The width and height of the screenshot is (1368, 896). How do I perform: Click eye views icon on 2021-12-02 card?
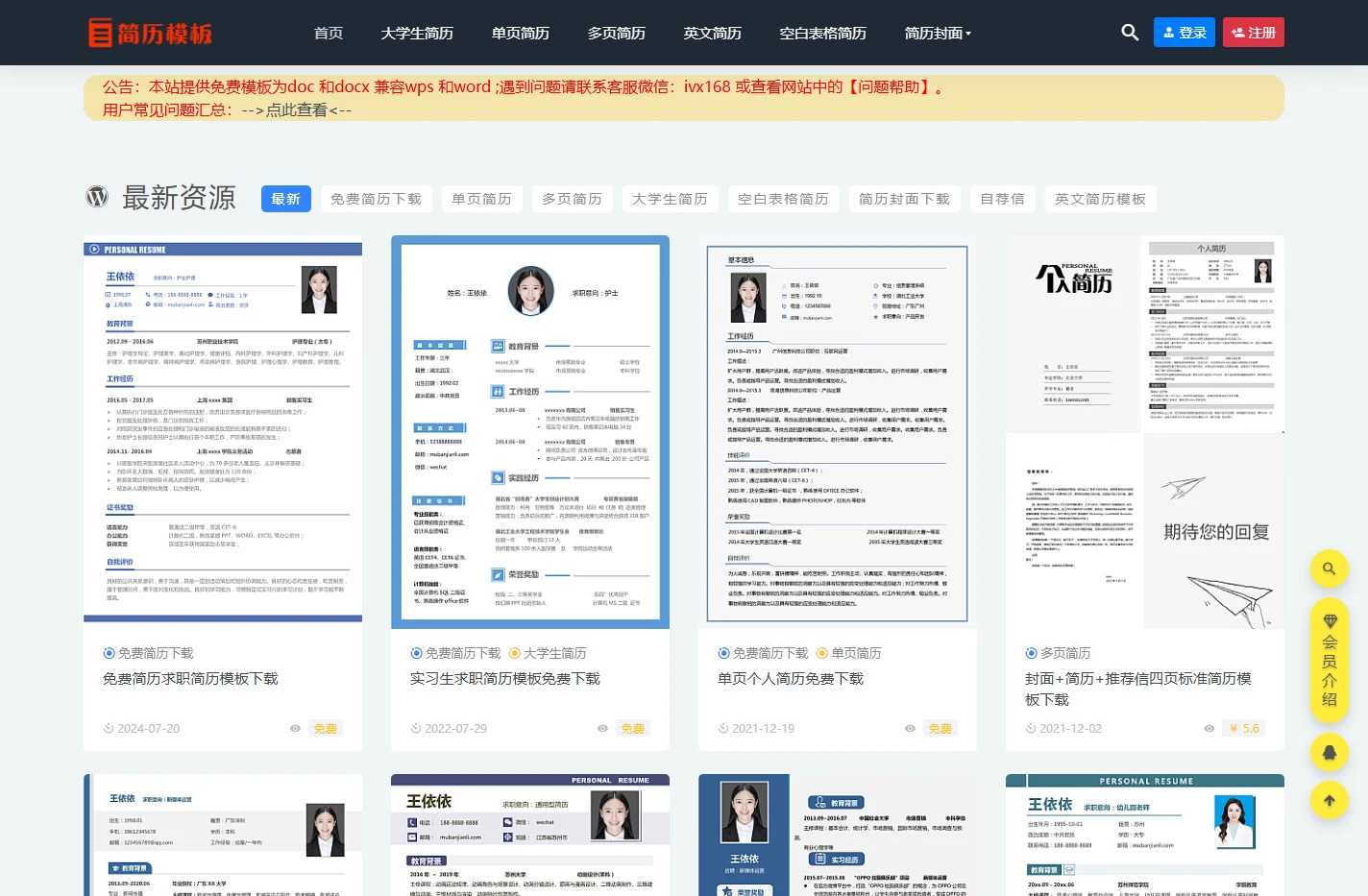[x=1209, y=729]
